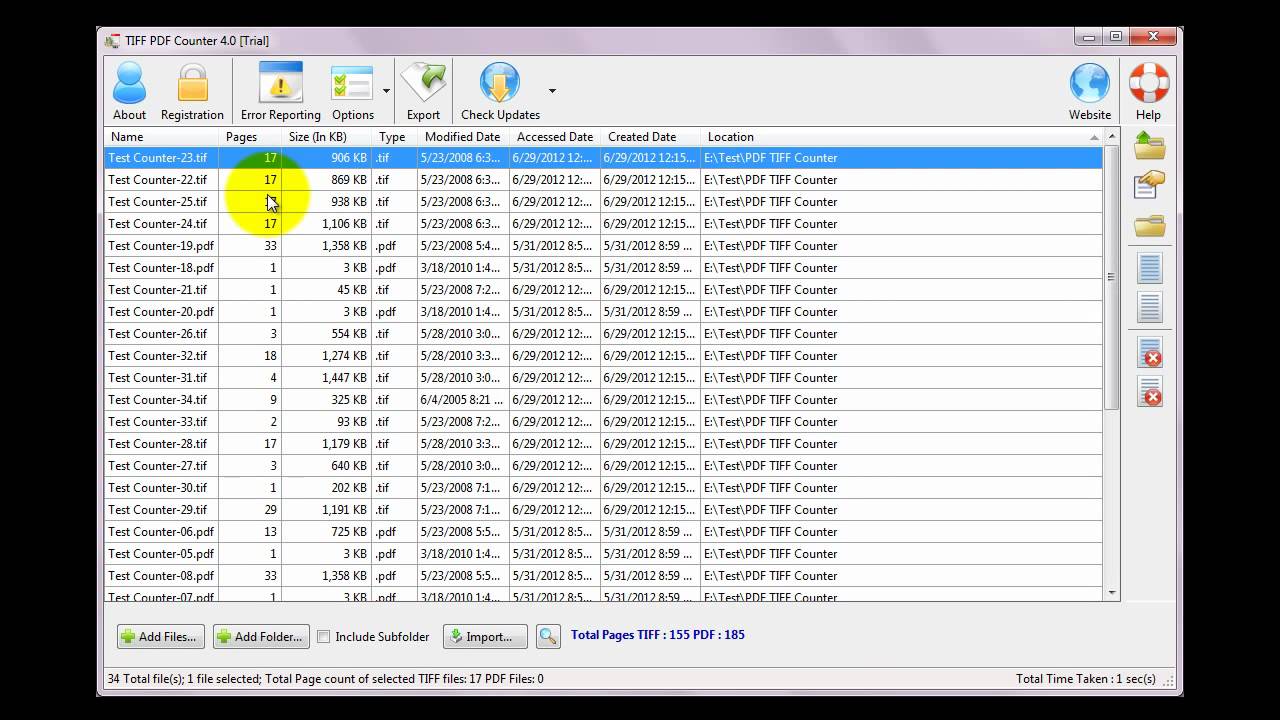Sort by the Pages column header

250,137
